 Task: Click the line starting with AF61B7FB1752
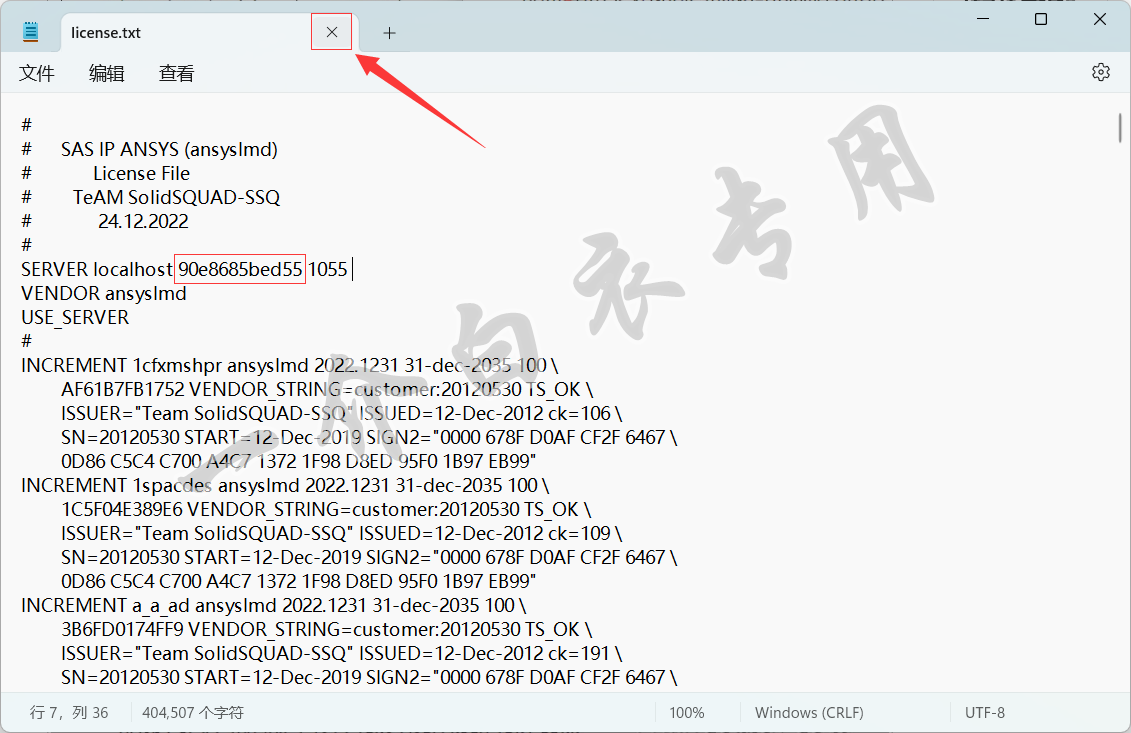tap(327, 390)
